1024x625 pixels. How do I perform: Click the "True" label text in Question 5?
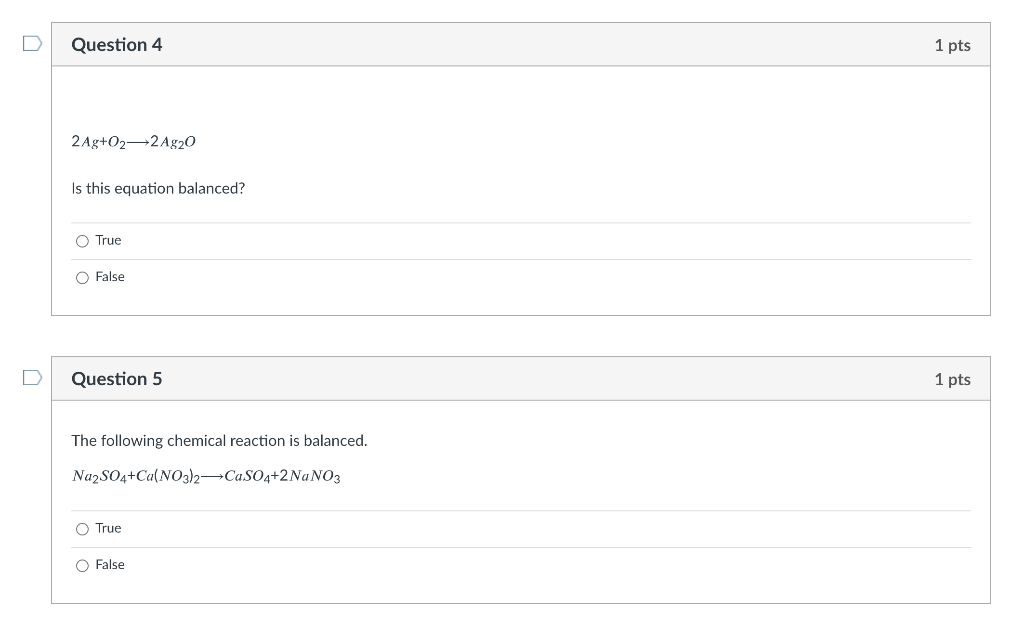coord(108,528)
